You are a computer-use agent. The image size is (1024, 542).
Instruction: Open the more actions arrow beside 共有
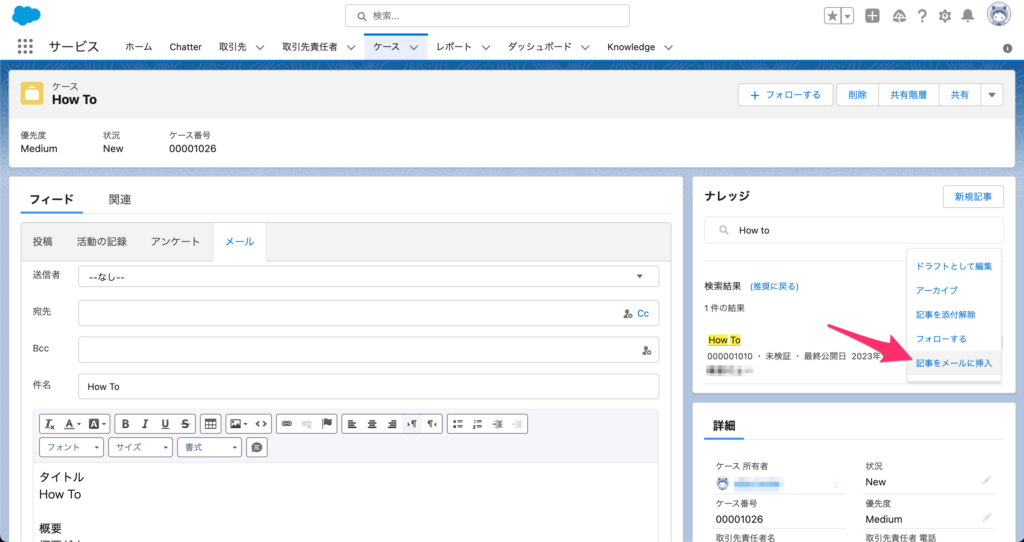coord(991,95)
